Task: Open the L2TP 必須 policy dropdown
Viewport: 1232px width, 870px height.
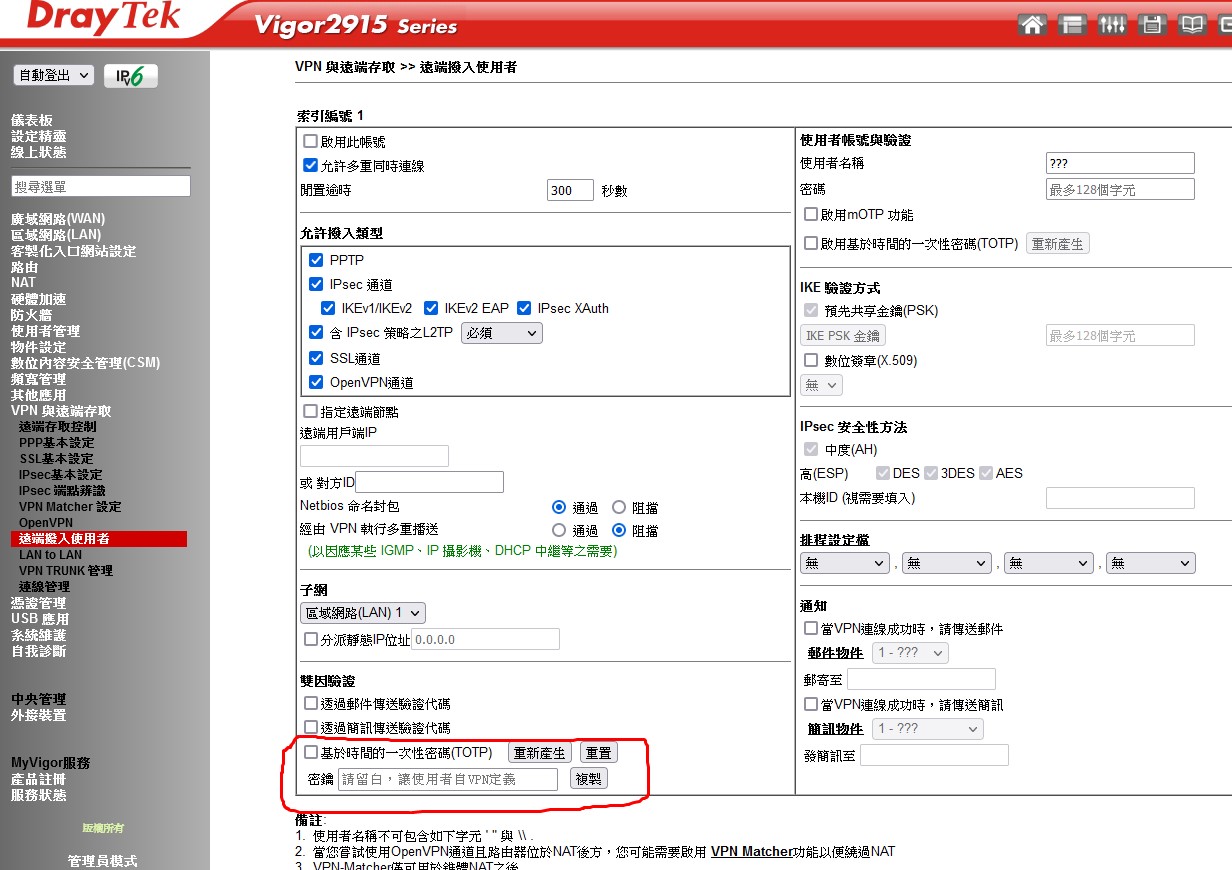Action: pyautogui.click(x=501, y=333)
